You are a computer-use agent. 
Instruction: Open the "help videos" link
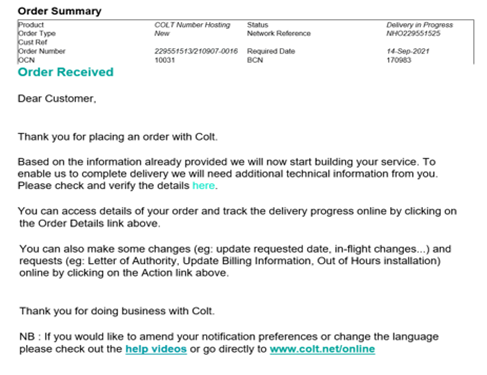pyautogui.click(x=156, y=349)
